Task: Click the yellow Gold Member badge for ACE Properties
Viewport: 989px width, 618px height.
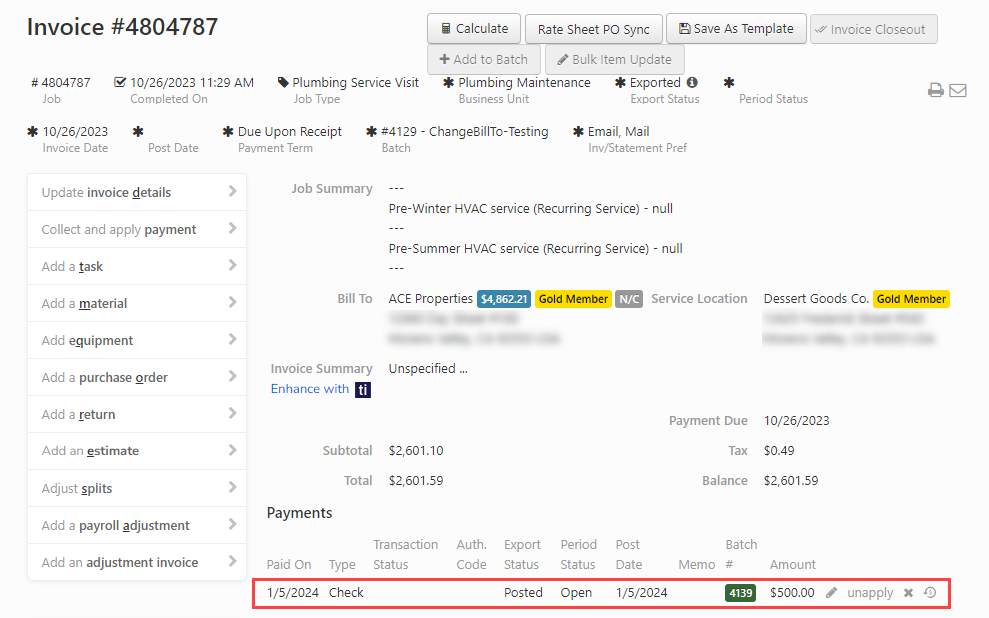Action: 573,298
